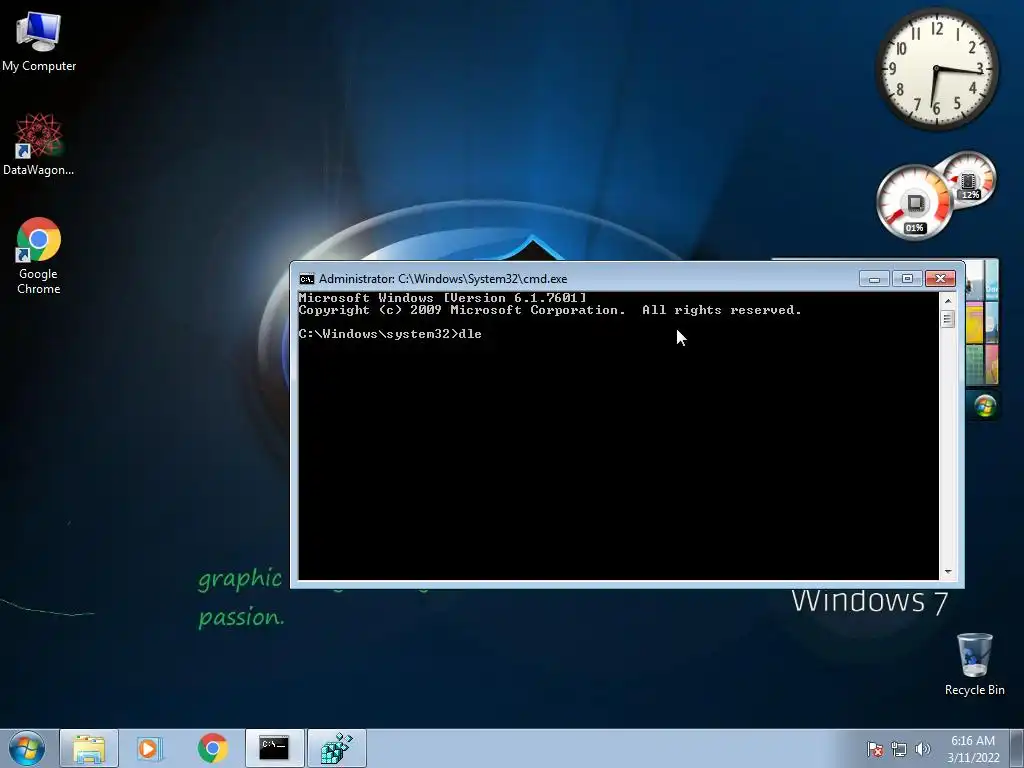Image resolution: width=1024 pixels, height=768 pixels.
Task: Click the analog clock gadget
Action: 936,69
